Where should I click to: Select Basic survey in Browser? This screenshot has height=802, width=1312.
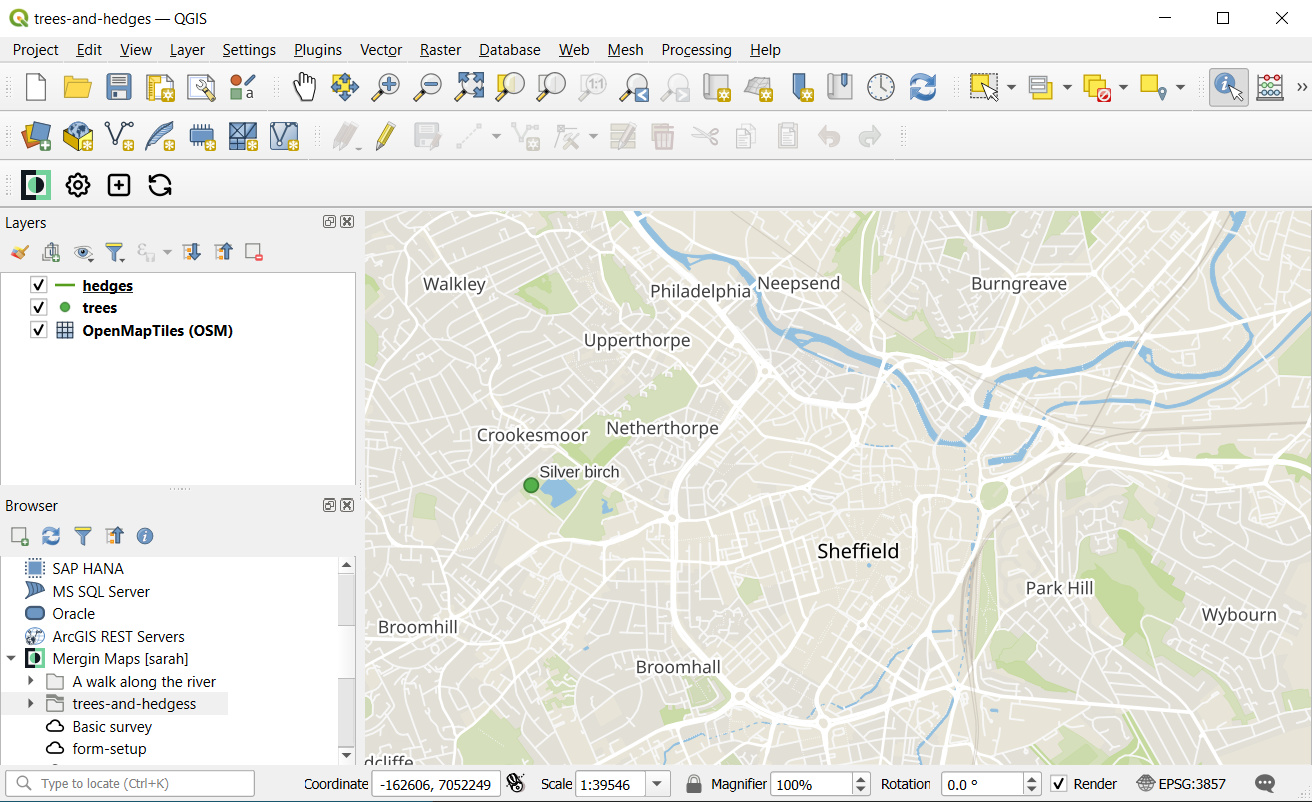coord(112,727)
